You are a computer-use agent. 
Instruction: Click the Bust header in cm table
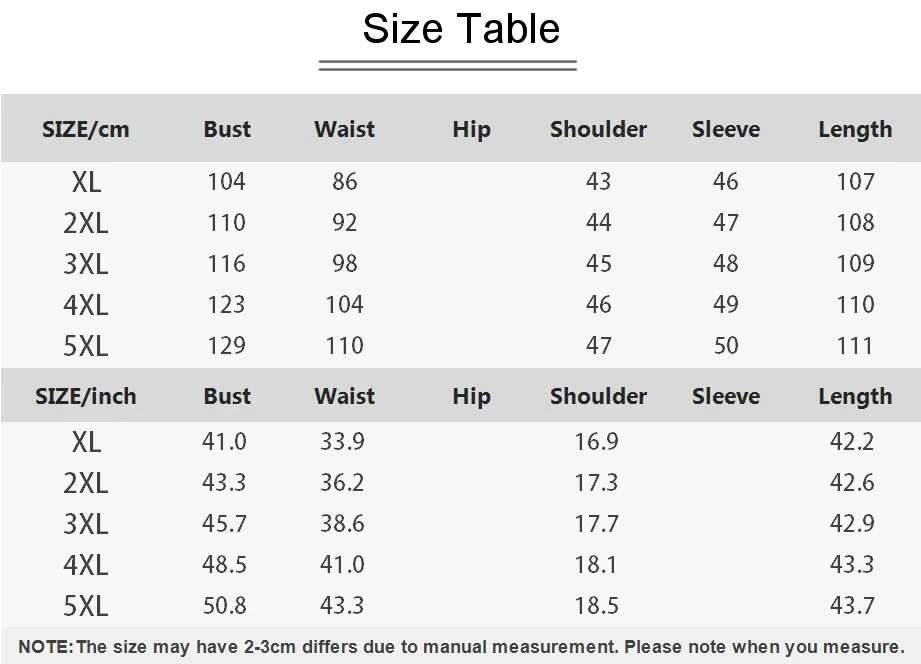(227, 129)
